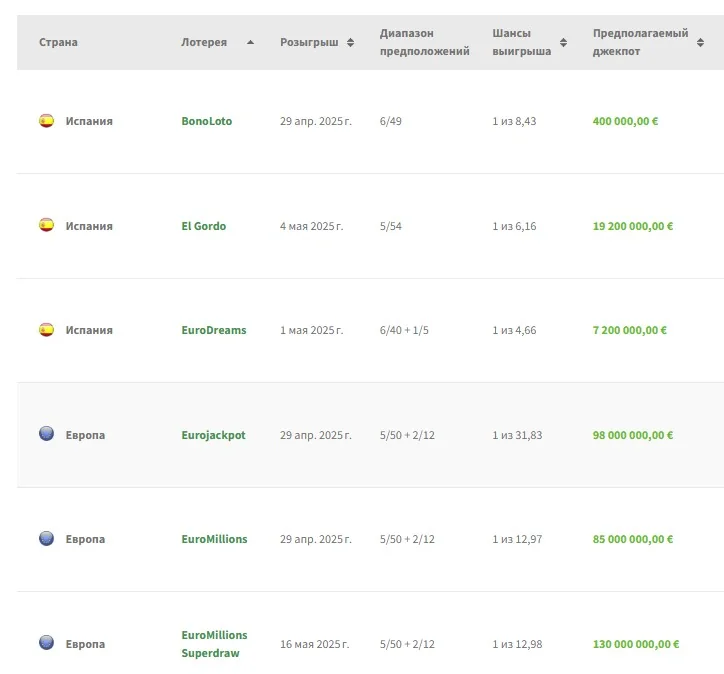Click BonoLoto date 29 апр. 2025 г.
724x674 pixels.
pos(316,121)
